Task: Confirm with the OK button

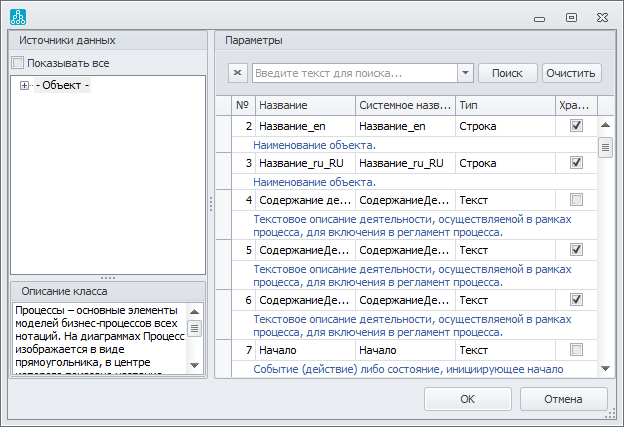Action: click(x=467, y=399)
